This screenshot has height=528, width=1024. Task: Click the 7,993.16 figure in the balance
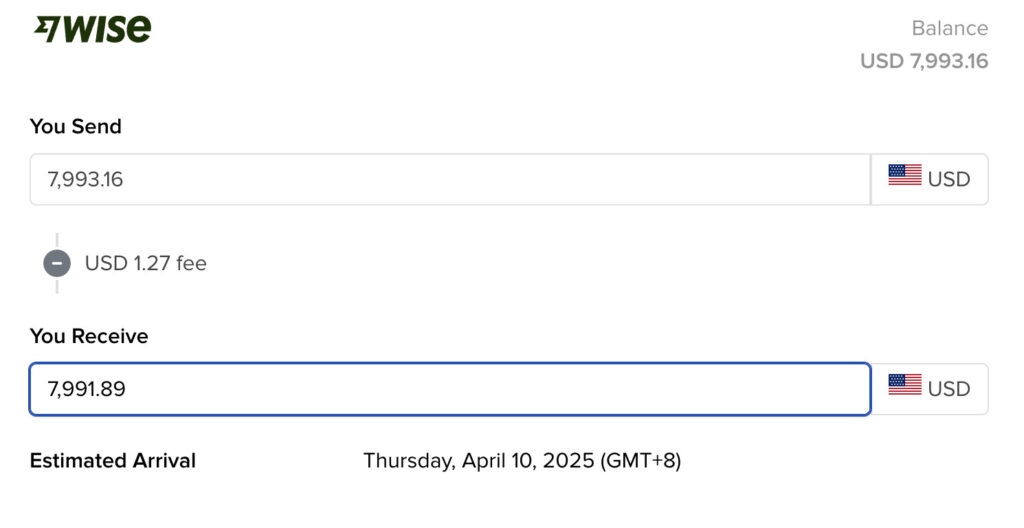tap(948, 61)
